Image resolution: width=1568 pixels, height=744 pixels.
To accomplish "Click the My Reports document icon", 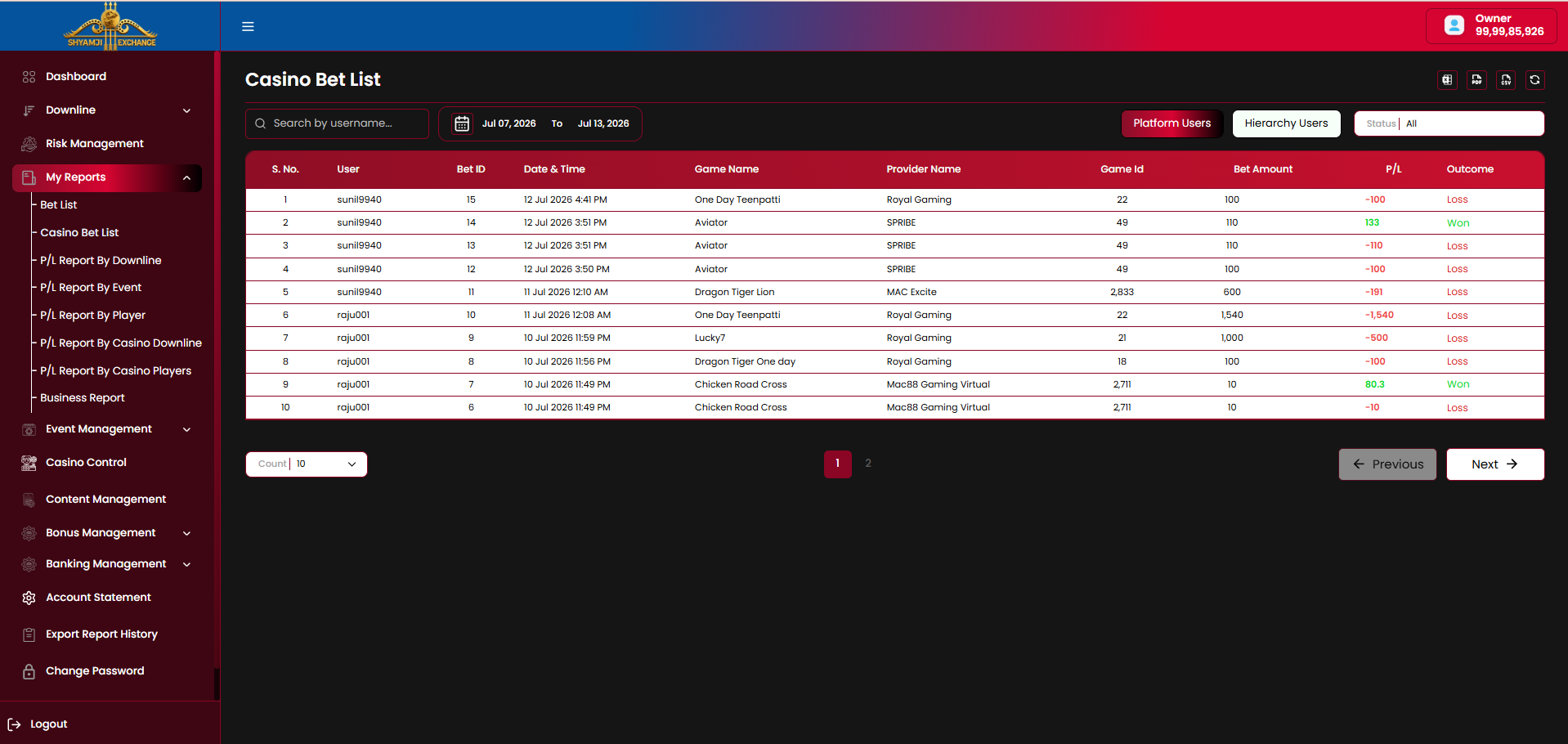I will [29, 177].
